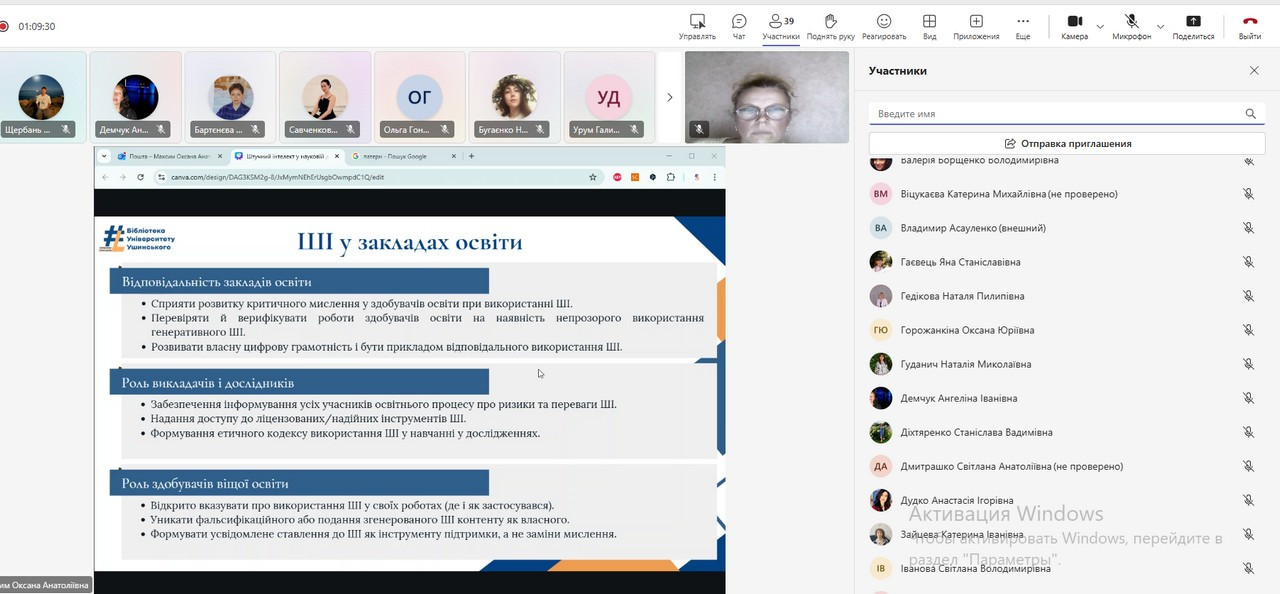Click the search magnifier in participants panel
Screen dimensions: 1280x594
(1250, 114)
